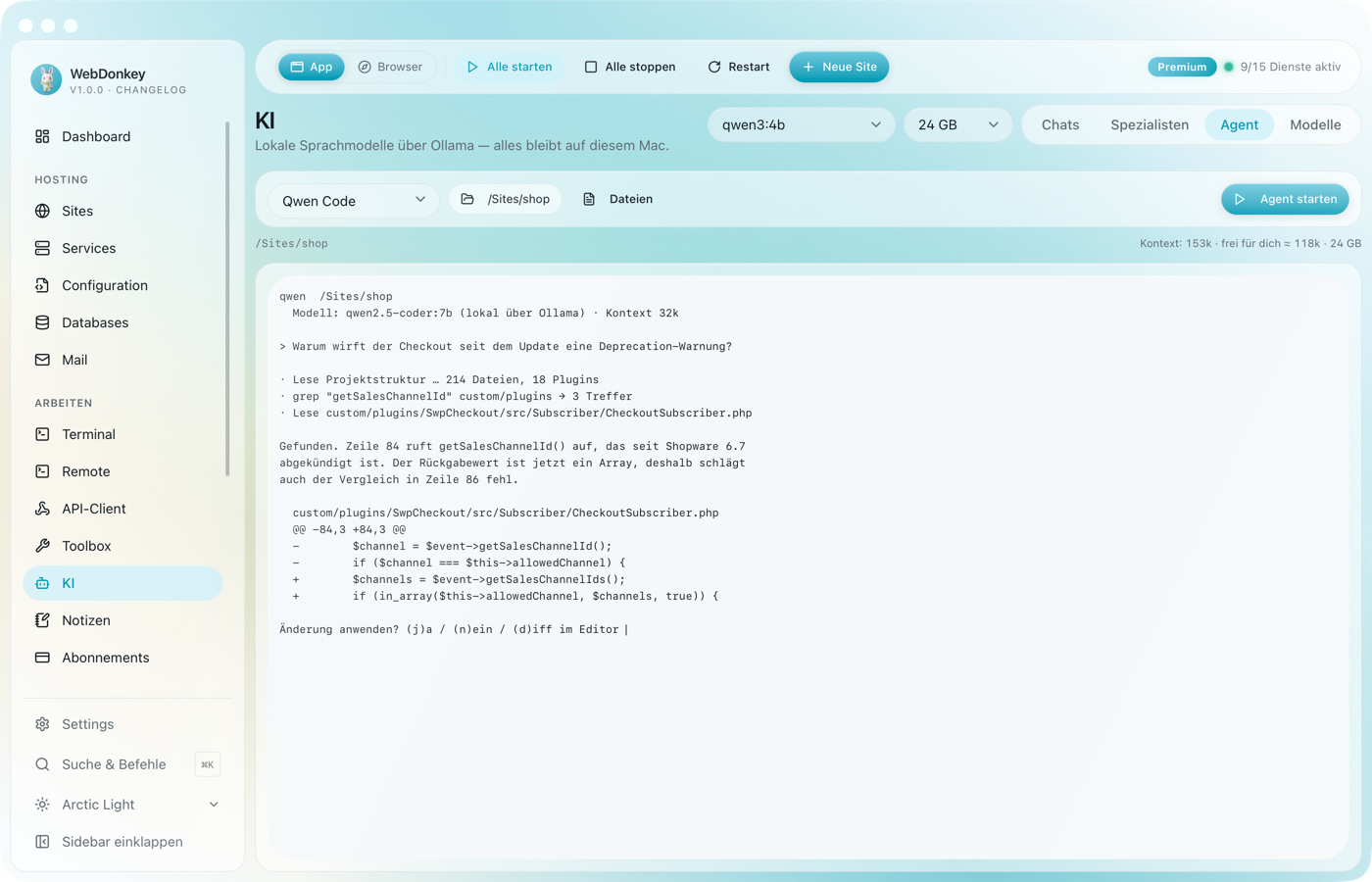
Task: Click the plus icon in Neue Site
Action: [808, 67]
